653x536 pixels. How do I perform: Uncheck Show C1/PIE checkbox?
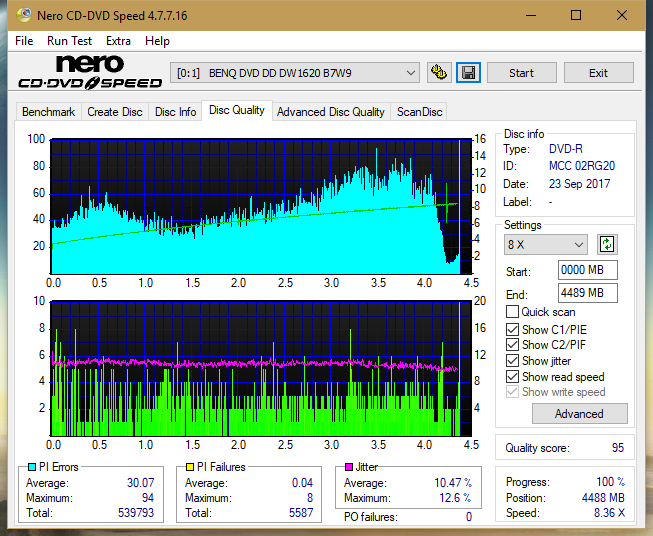pyautogui.click(x=512, y=329)
